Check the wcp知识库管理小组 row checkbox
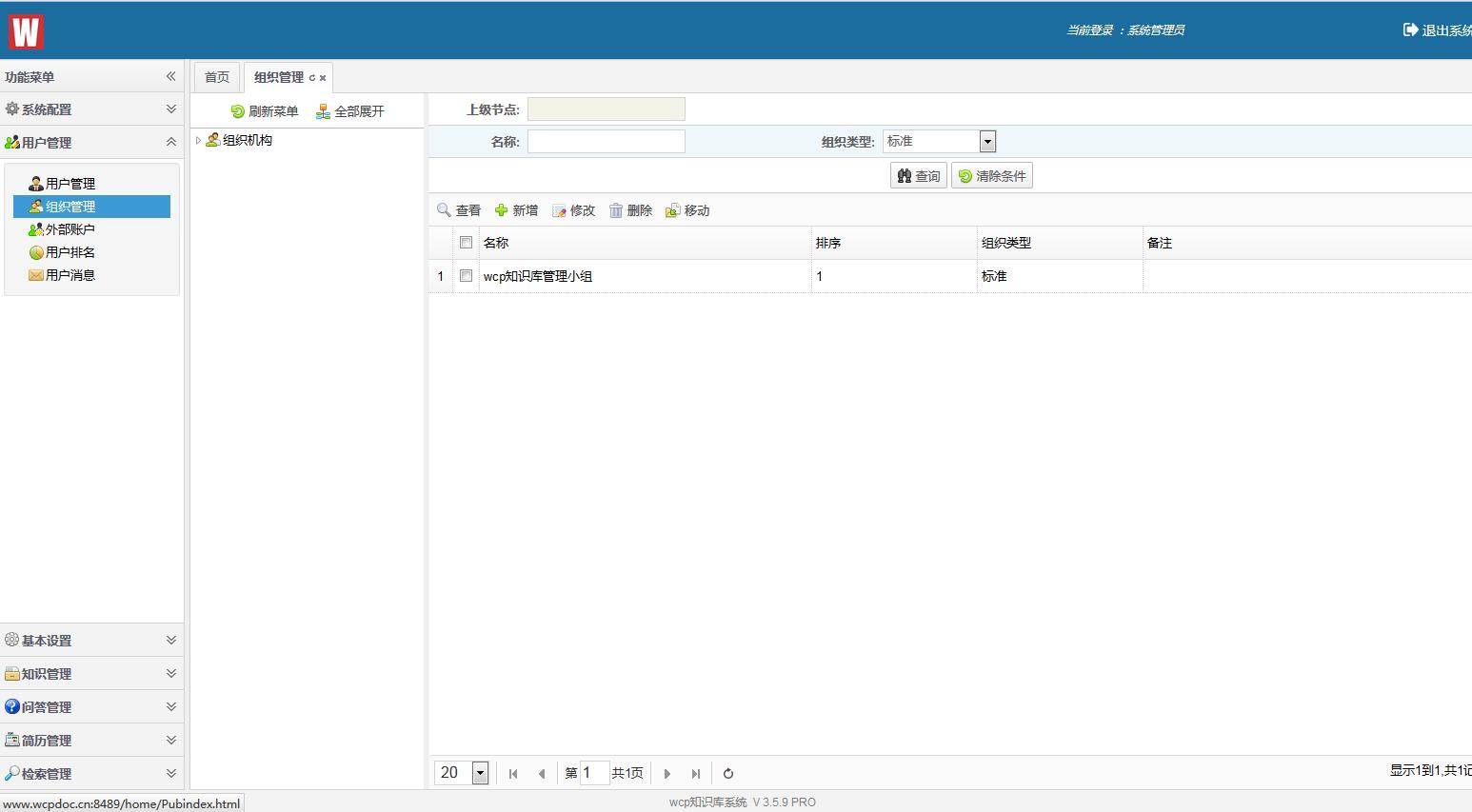This screenshot has height=812, width=1472. click(x=466, y=276)
